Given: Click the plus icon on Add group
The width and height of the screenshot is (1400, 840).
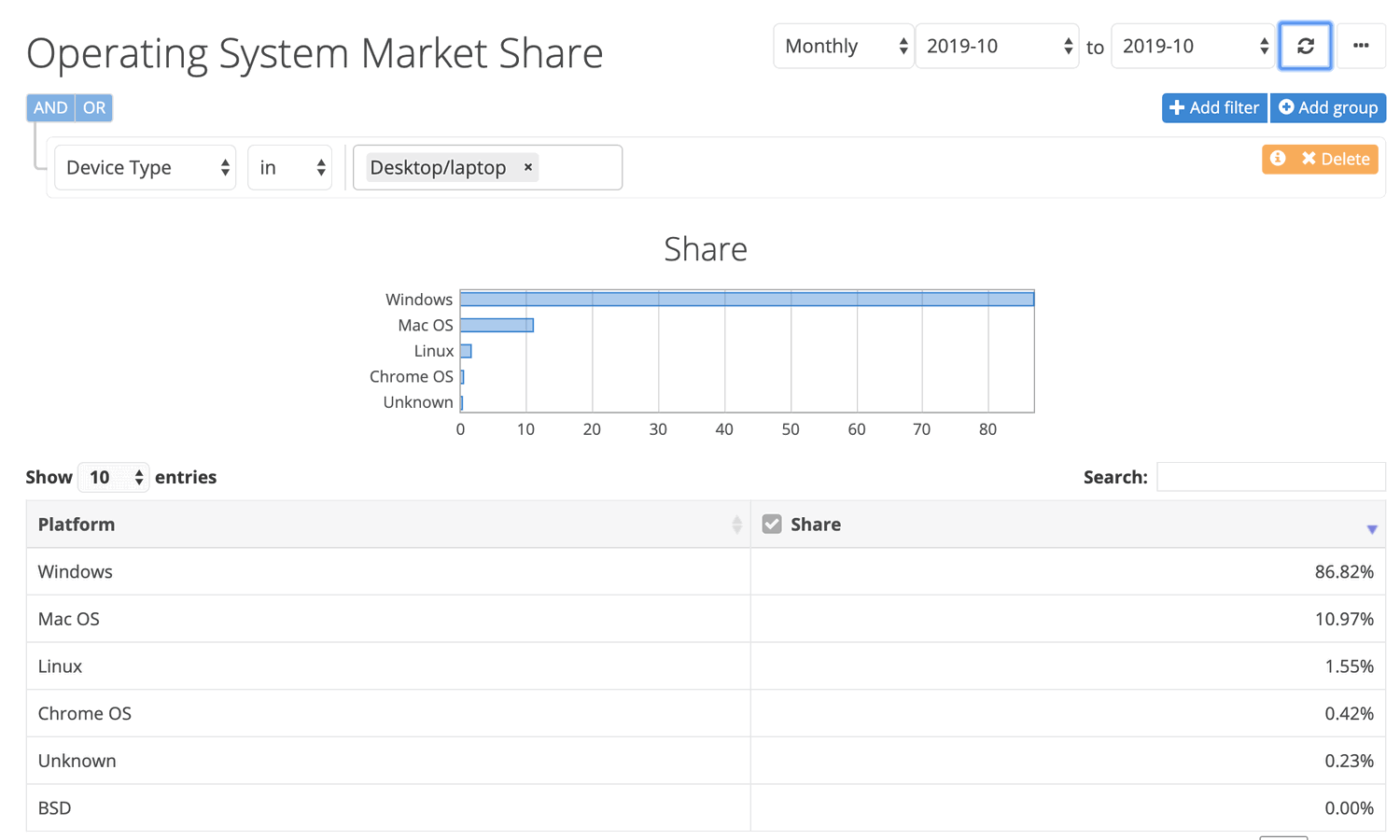Looking at the screenshot, I should point(1287,107).
